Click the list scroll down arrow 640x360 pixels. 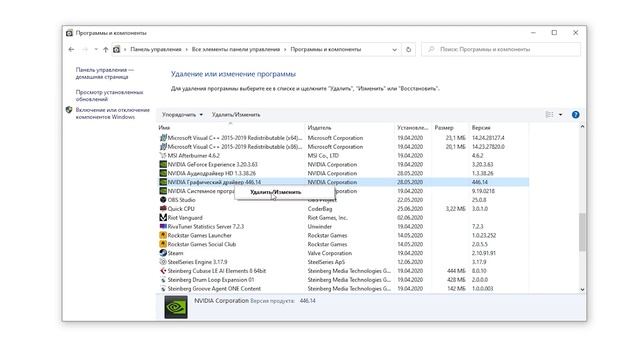pos(582,289)
